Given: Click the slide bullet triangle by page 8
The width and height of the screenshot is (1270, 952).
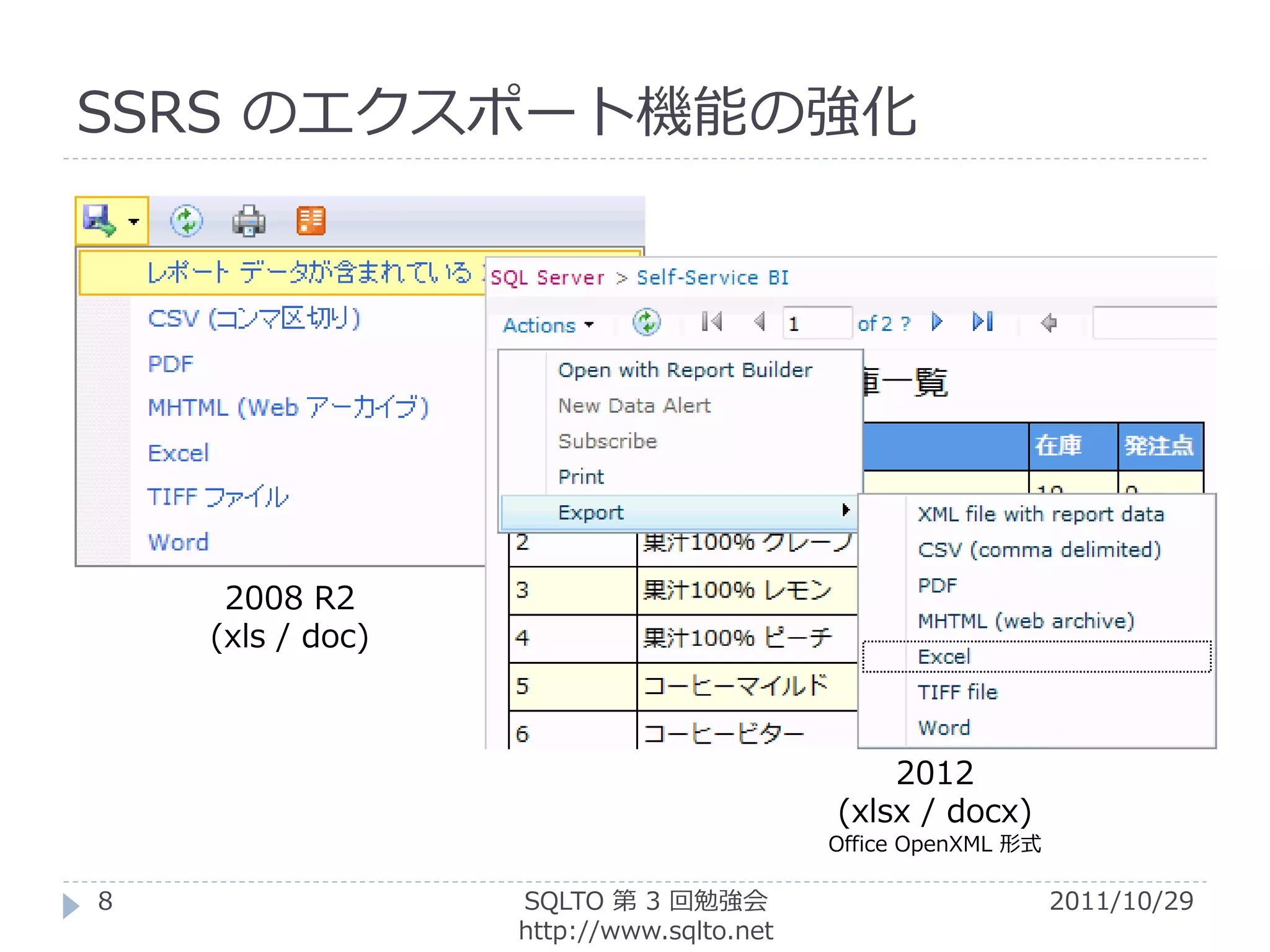Looking at the screenshot, I should pos(71,906).
